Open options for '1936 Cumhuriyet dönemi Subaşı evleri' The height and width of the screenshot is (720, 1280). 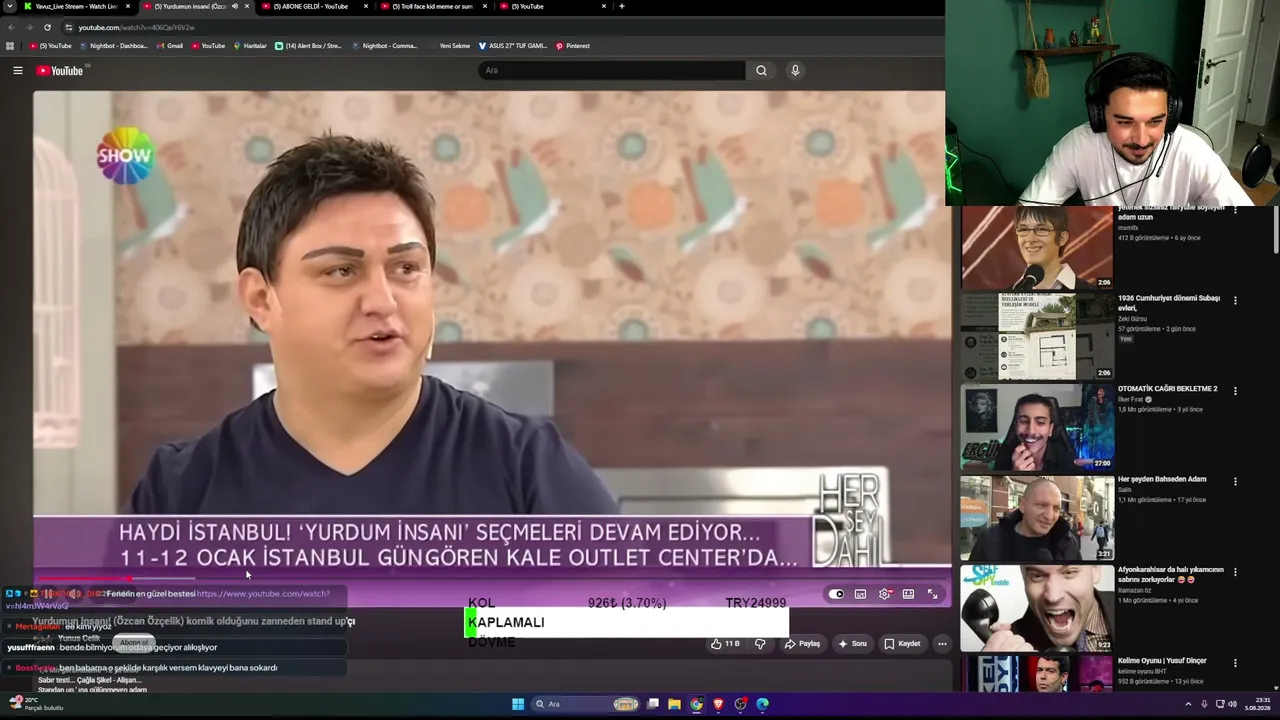[x=1236, y=300]
